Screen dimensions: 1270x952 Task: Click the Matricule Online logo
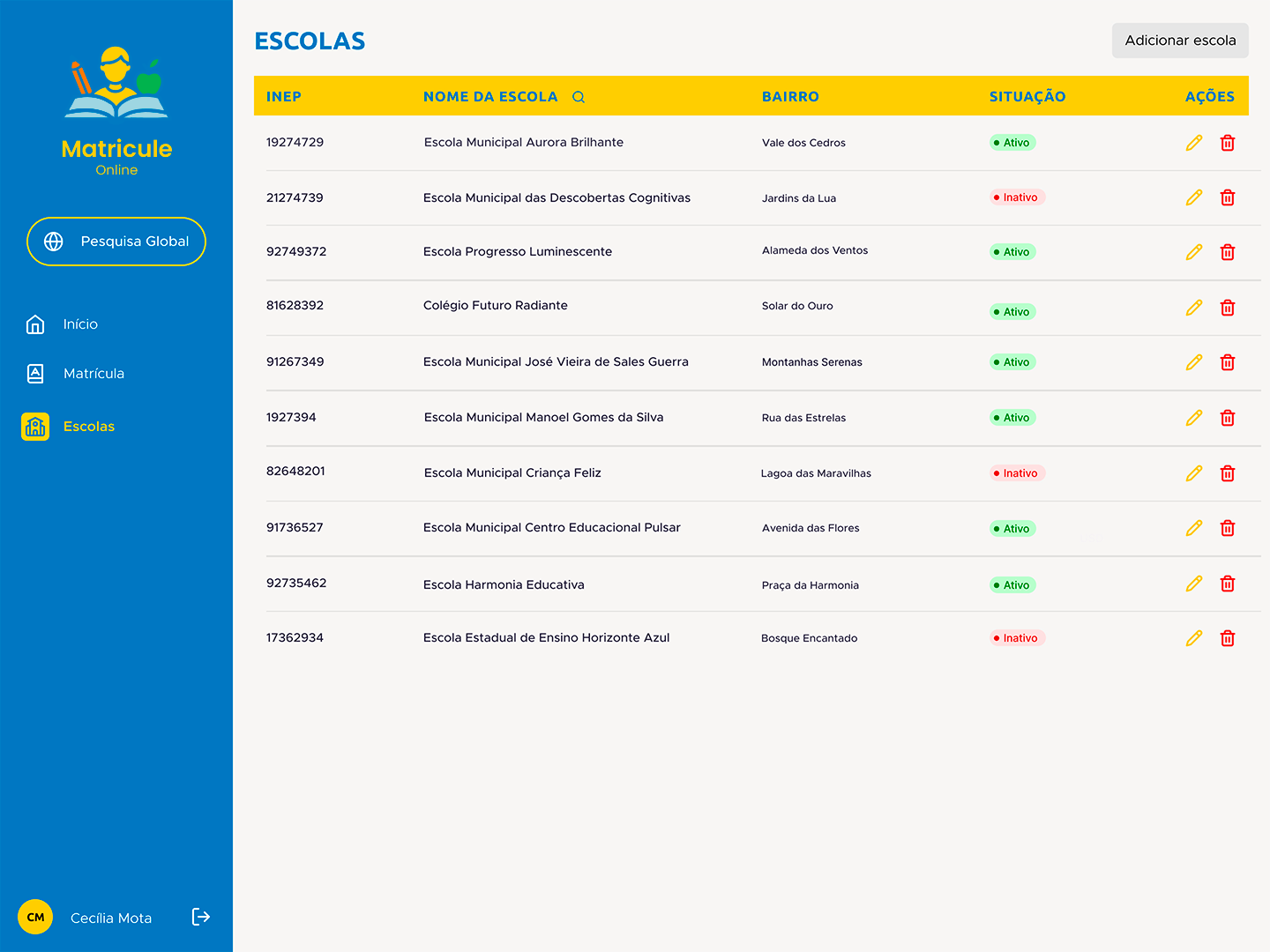click(116, 112)
